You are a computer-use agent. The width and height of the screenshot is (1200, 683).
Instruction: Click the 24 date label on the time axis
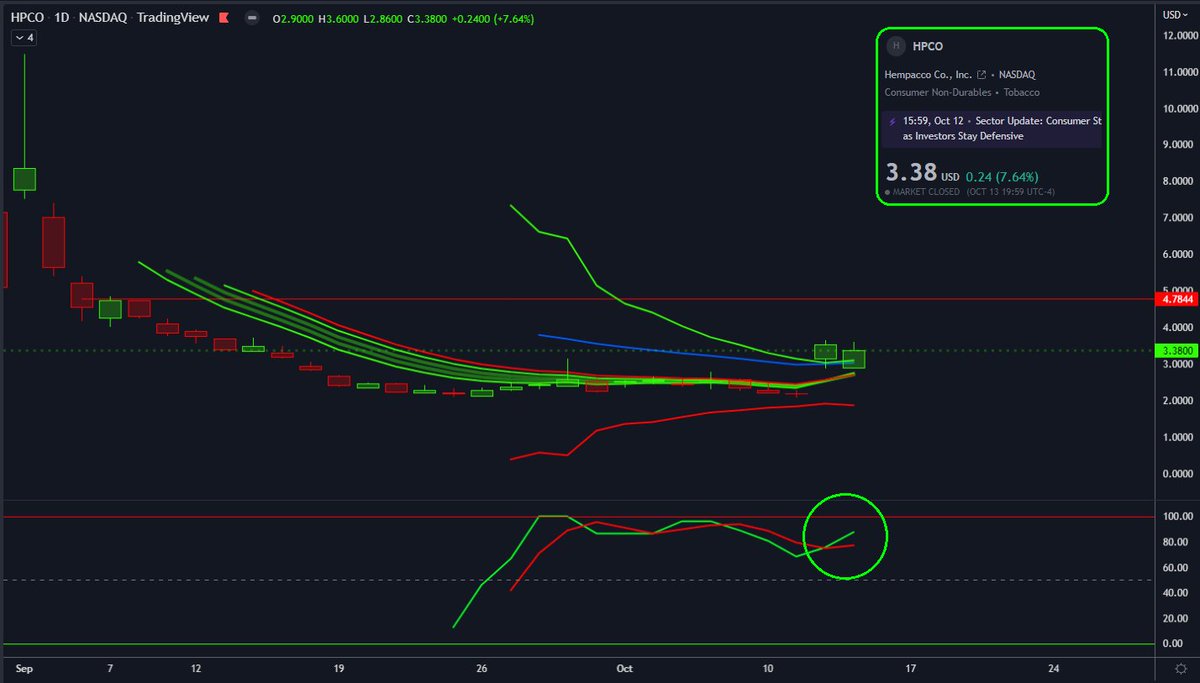pyautogui.click(x=1053, y=667)
